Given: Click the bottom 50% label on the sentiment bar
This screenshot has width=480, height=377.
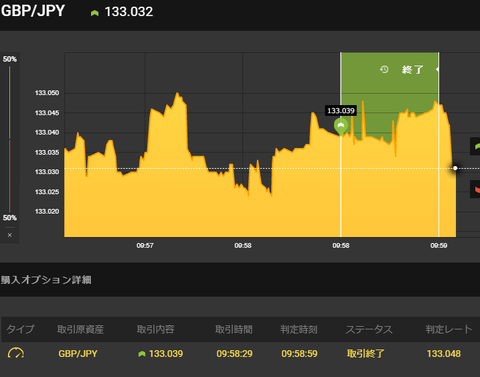Looking at the screenshot, I should pos(10,218).
